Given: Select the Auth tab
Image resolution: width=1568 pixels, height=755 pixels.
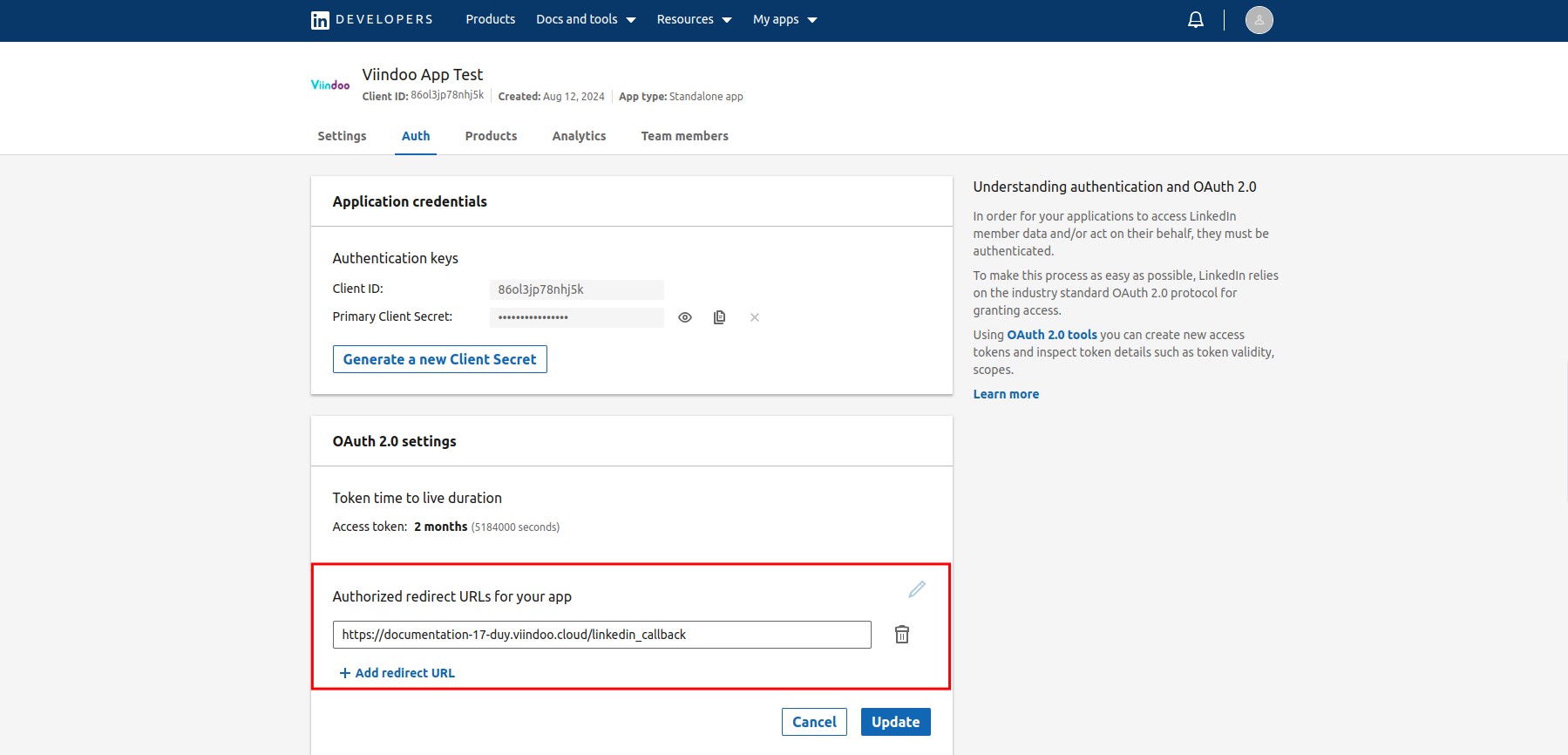Looking at the screenshot, I should click(416, 136).
